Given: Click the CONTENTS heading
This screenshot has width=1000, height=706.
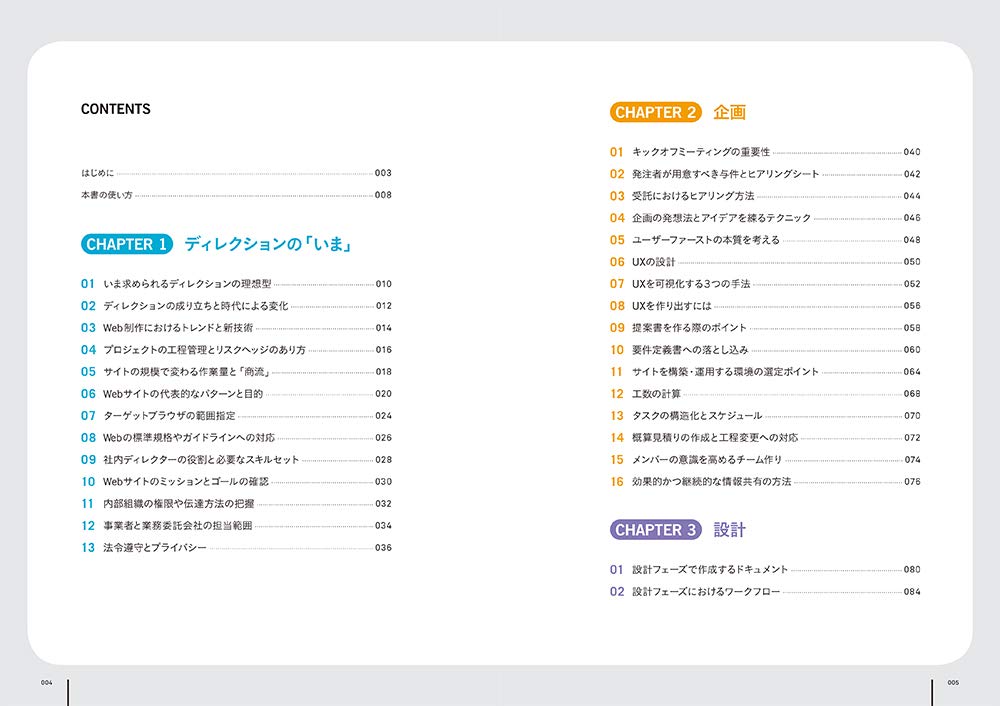Looking at the screenshot, I should coord(115,109).
